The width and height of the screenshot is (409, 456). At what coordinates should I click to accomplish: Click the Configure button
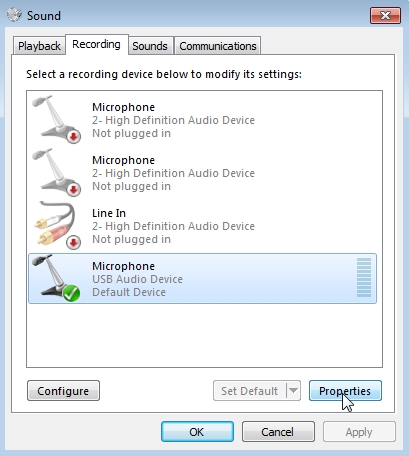63,390
